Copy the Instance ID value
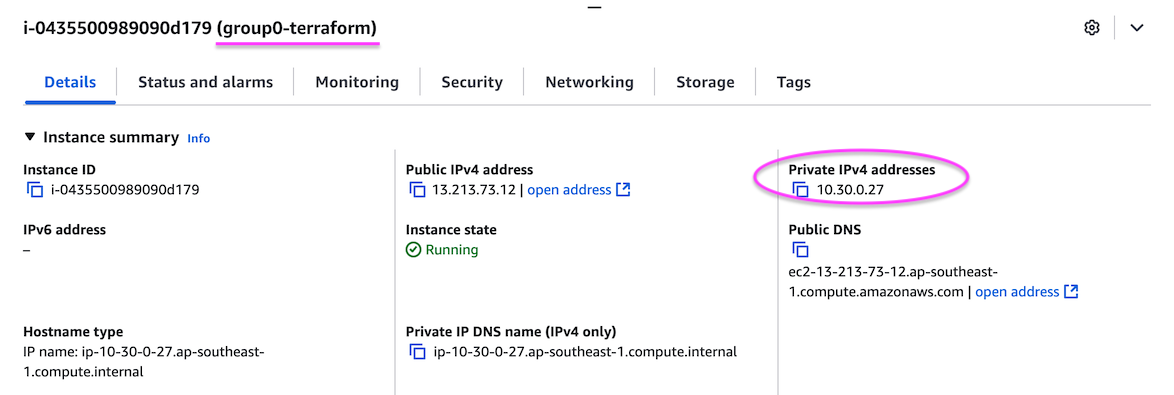The width and height of the screenshot is (1174, 395). 35,190
